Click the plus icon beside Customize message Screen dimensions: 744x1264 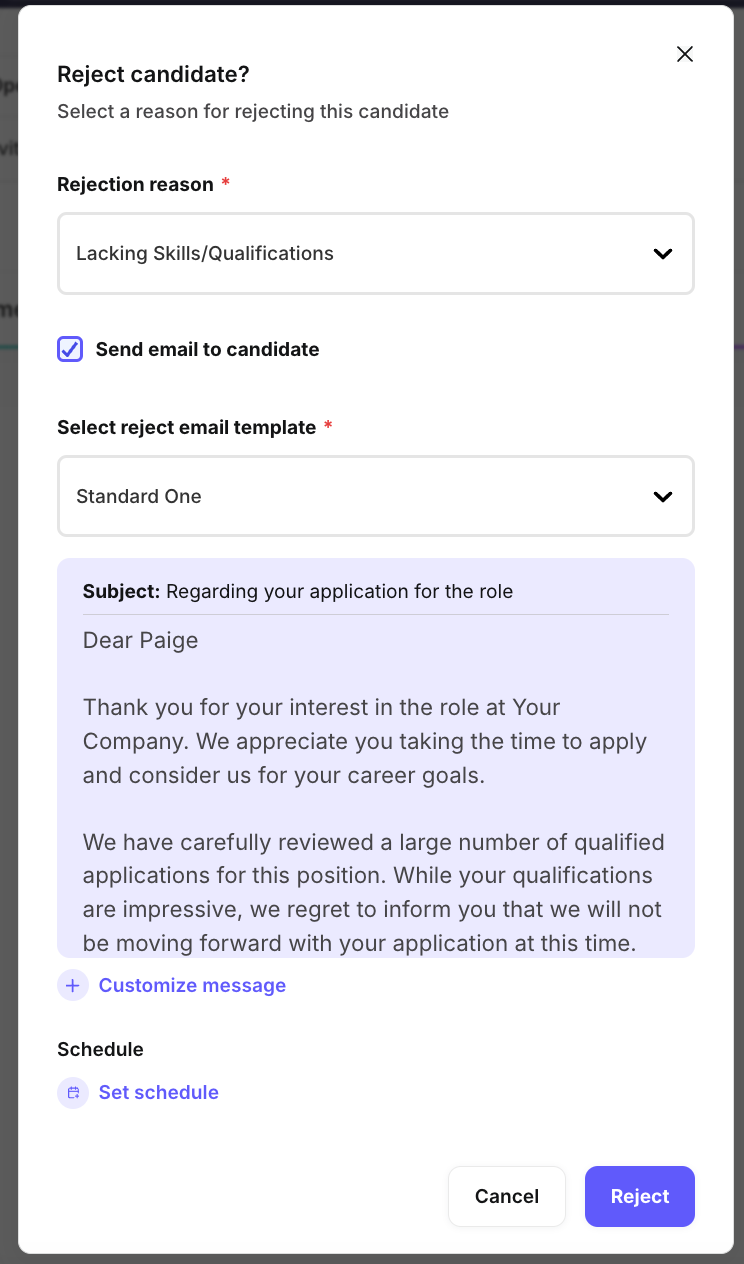pos(73,986)
